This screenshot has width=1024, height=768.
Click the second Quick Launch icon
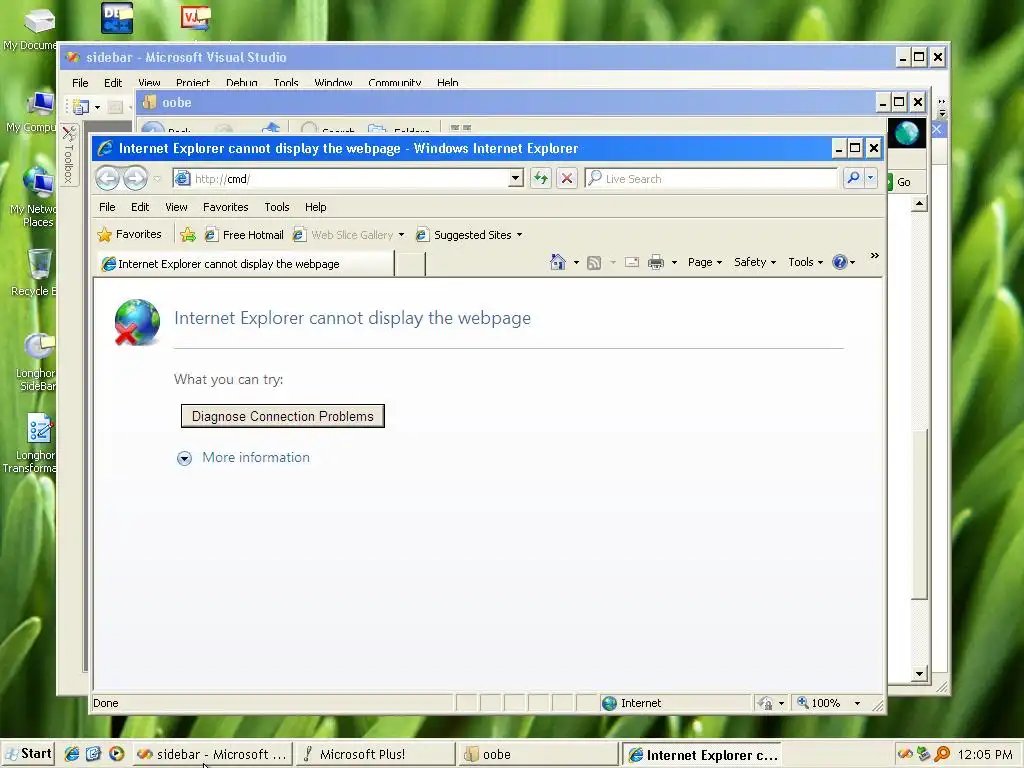pyautogui.click(x=93, y=754)
